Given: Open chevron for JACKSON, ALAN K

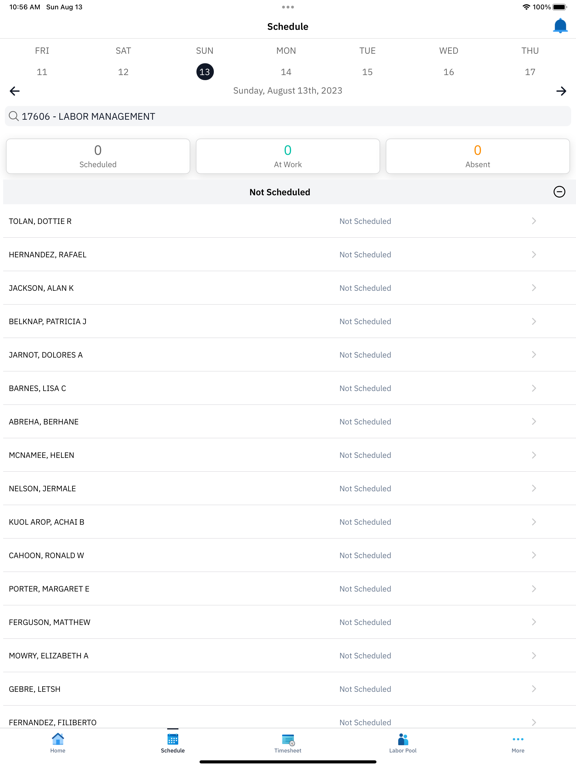Looking at the screenshot, I should click(x=534, y=288).
